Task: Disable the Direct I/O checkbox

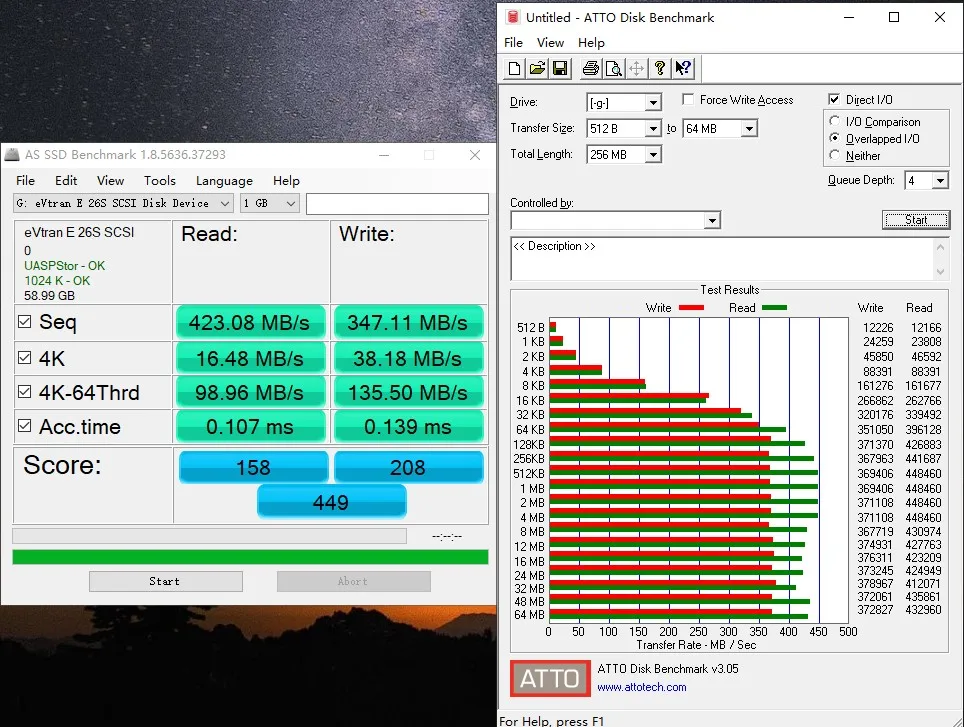Action: [x=834, y=100]
